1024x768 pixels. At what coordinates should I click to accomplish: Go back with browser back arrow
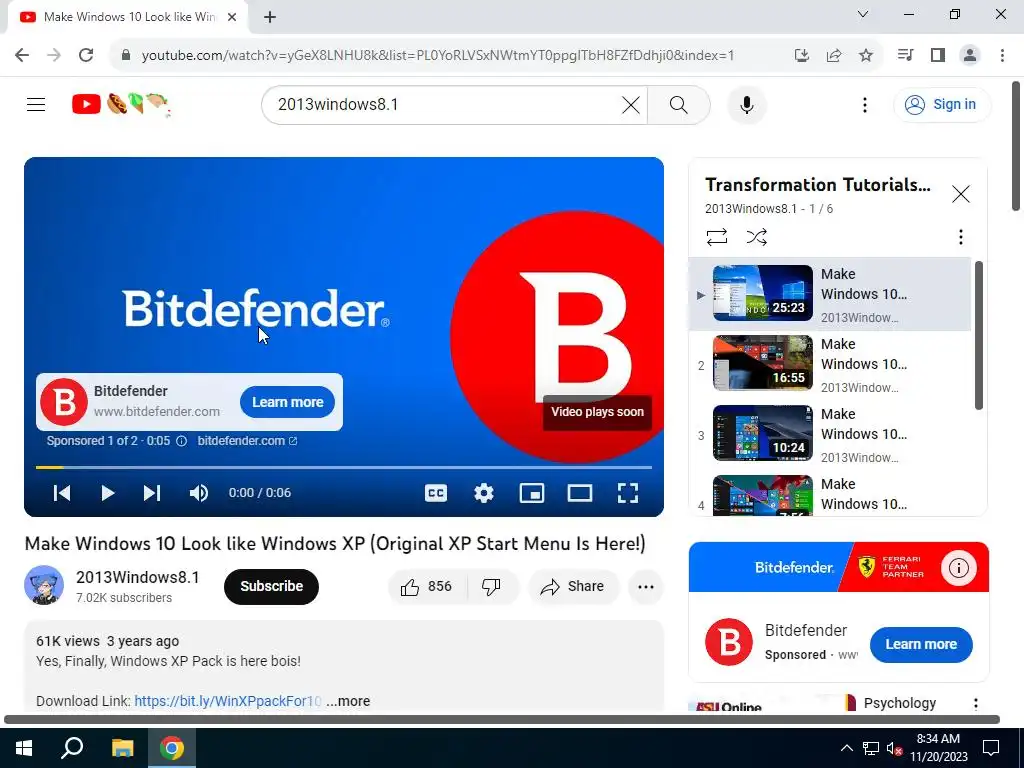tap(22, 55)
